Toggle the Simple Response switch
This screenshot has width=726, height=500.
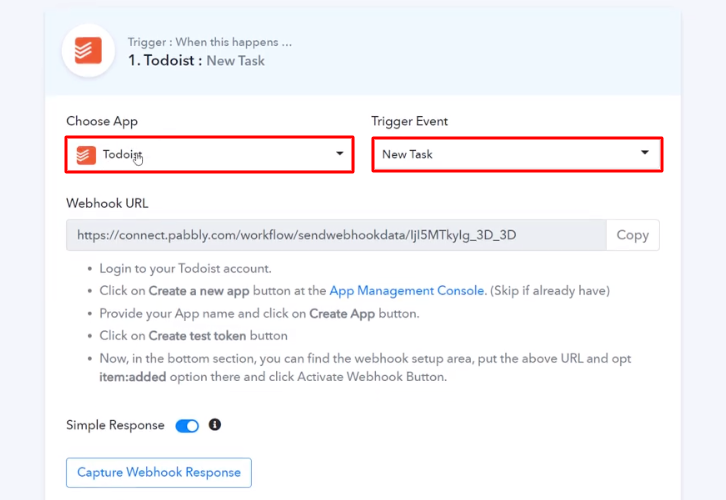(x=187, y=425)
